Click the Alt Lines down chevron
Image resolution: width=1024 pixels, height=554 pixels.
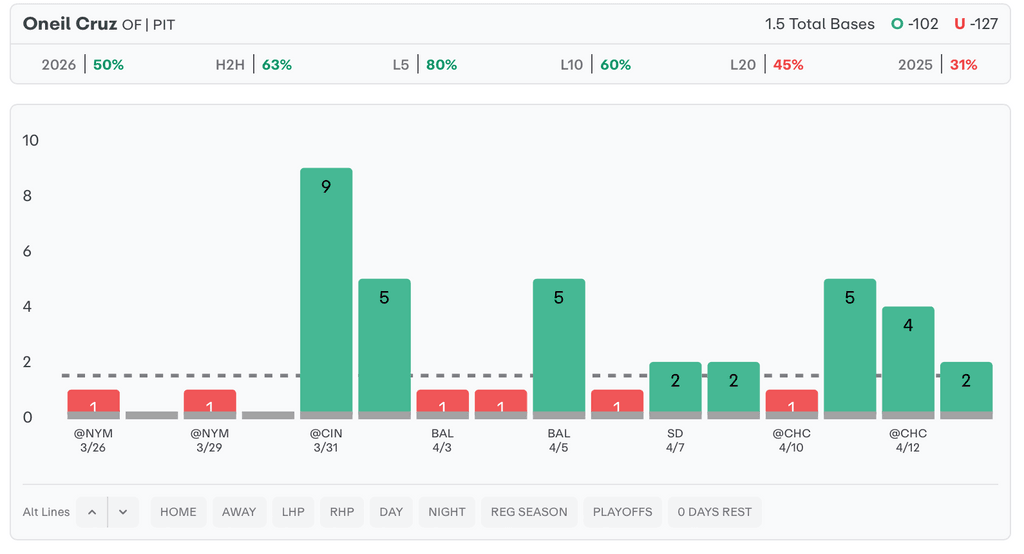(123, 512)
